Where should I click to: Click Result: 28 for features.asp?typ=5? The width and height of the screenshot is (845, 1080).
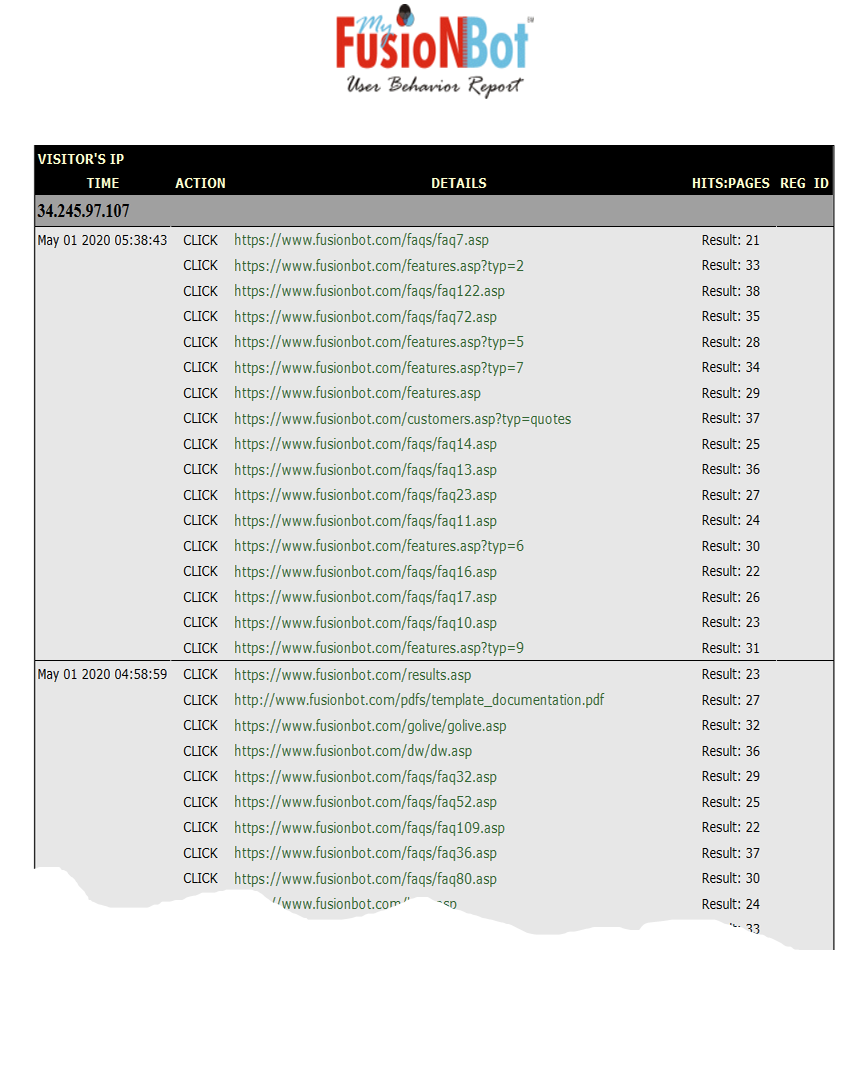(x=731, y=342)
